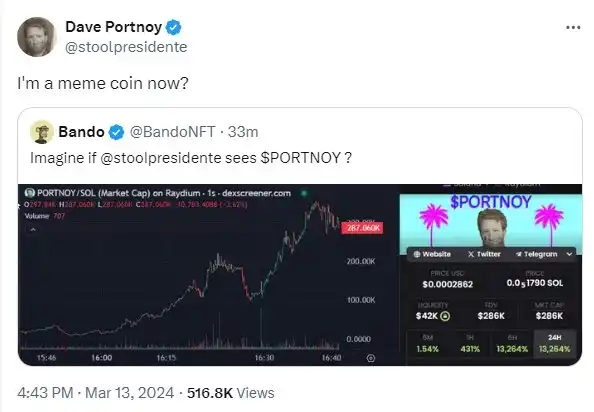The height and width of the screenshot is (412, 594).
Task: Click Bando's ape profile avatar
Action: click(x=42, y=132)
